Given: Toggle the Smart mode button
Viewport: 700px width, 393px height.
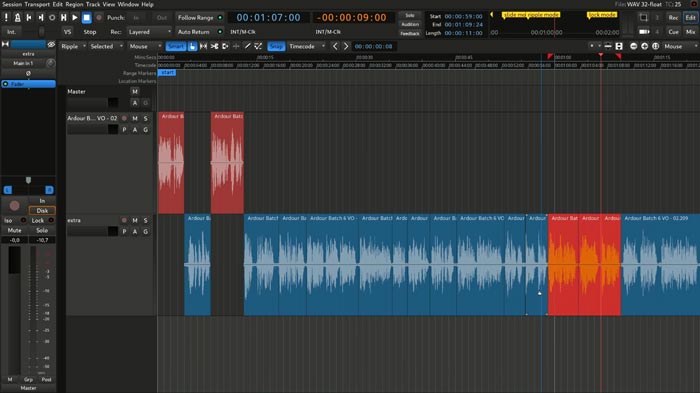Looking at the screenshot, I should pos(176,46).
